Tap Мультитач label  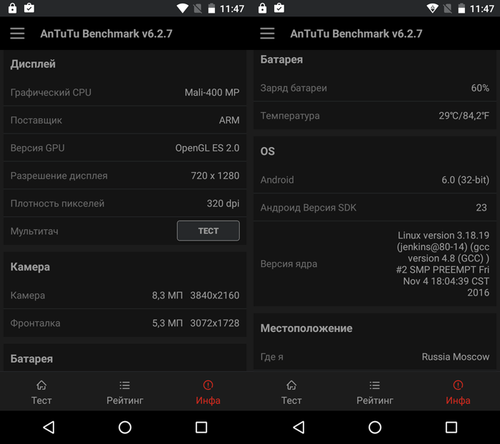pos(34,231)
